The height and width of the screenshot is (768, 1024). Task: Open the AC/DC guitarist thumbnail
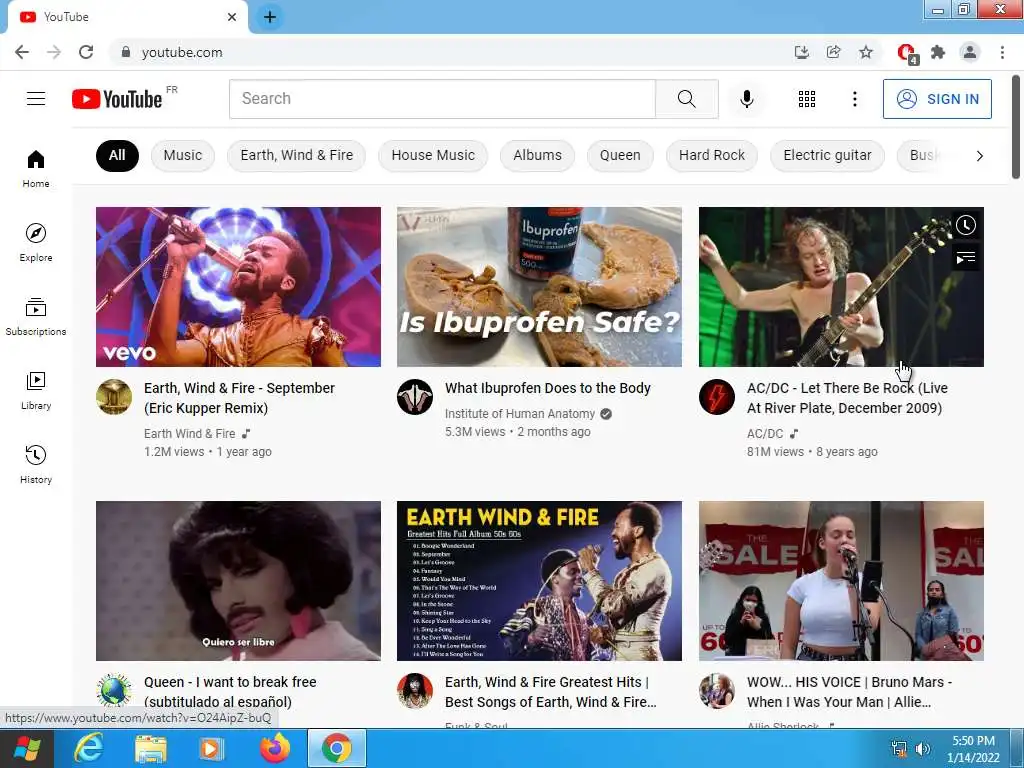[x=841, y=287]
